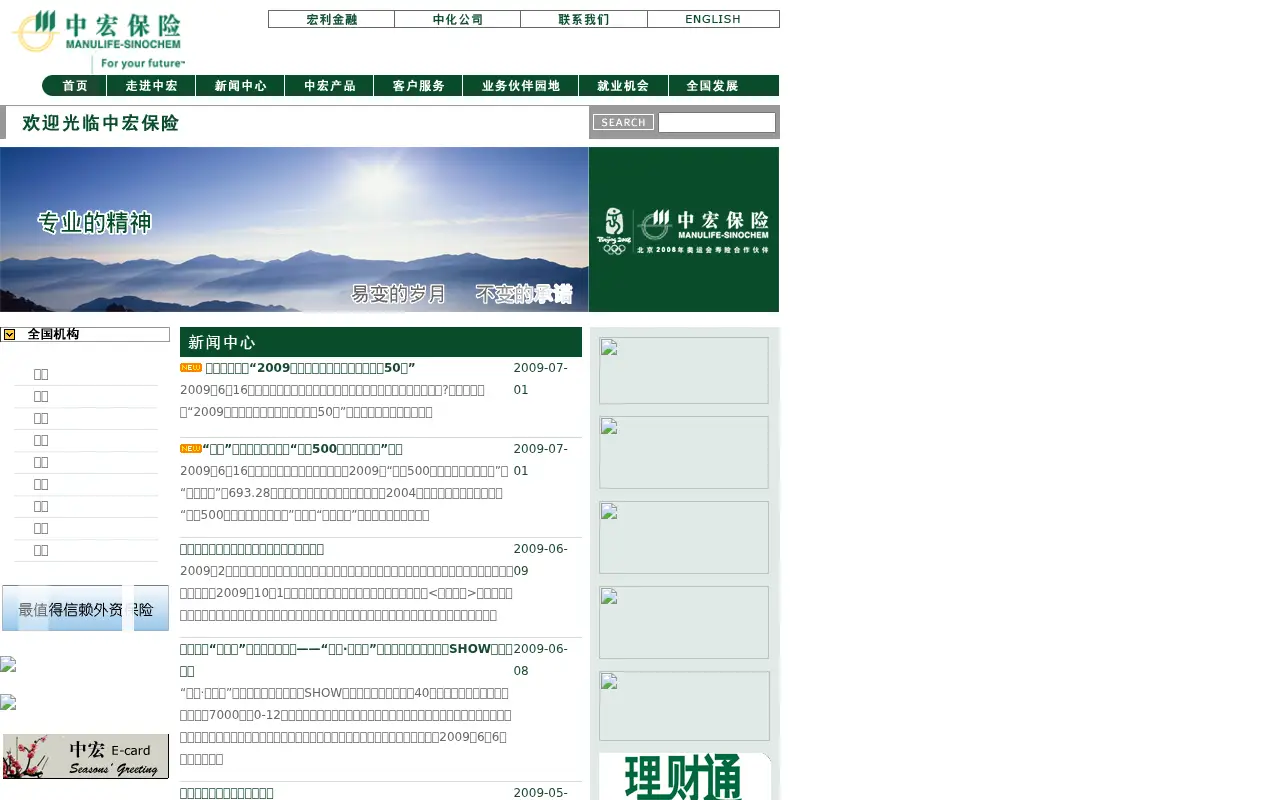Open the 最值得信赖外资保险 banner
The width and height of the screenshot is (1280, 800).
(85, 608)
